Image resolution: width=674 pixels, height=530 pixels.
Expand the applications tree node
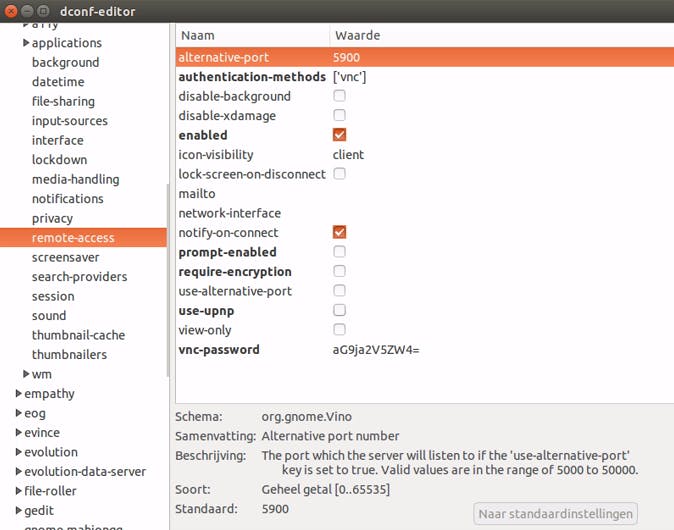(25, 43)
